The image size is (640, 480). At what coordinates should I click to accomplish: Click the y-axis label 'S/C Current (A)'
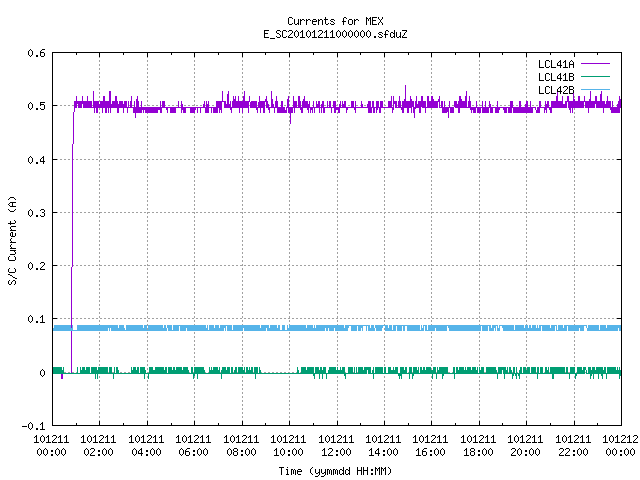(12, 240)
